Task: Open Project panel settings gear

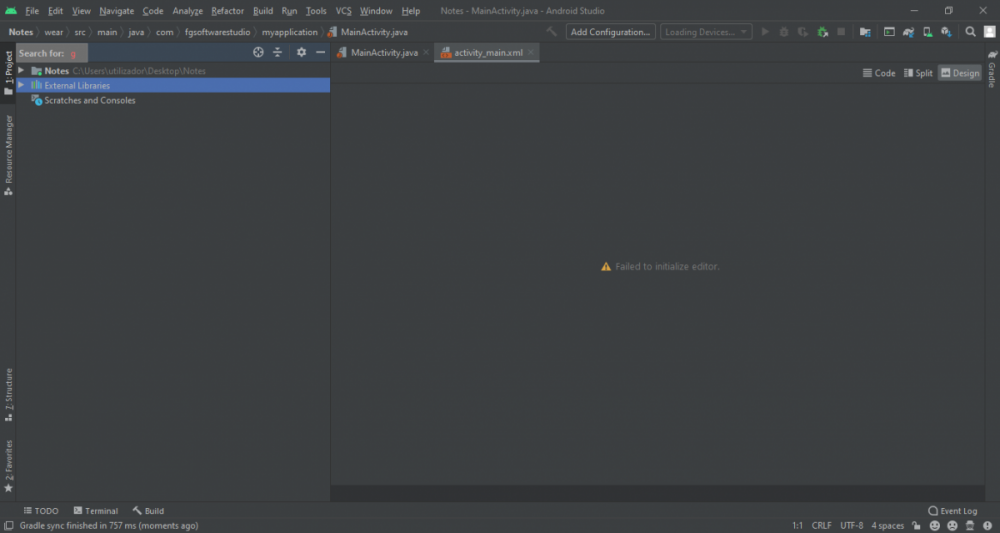Action: coord(302,52)
